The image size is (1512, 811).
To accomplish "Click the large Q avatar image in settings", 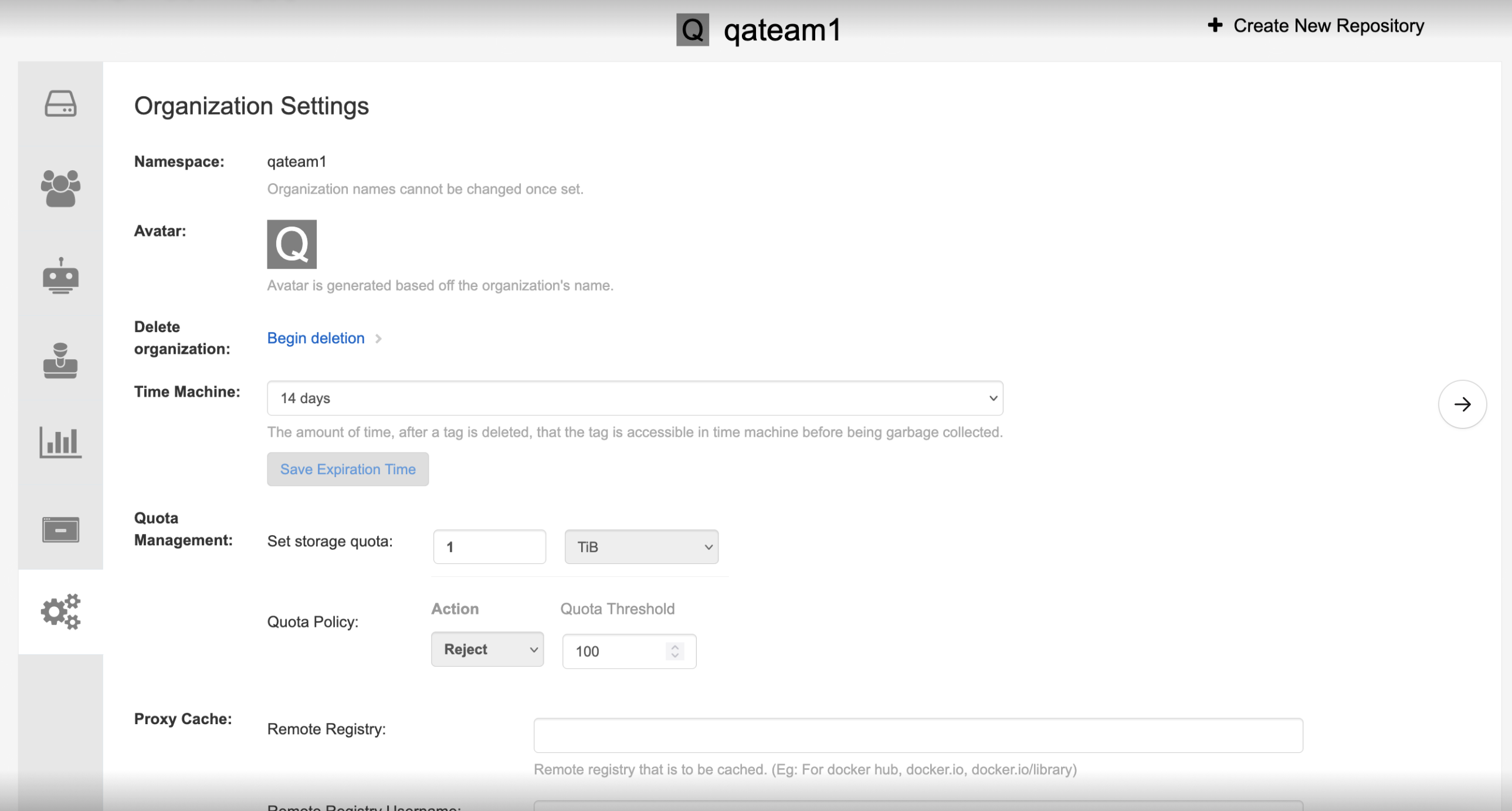I will click(291, 244).
